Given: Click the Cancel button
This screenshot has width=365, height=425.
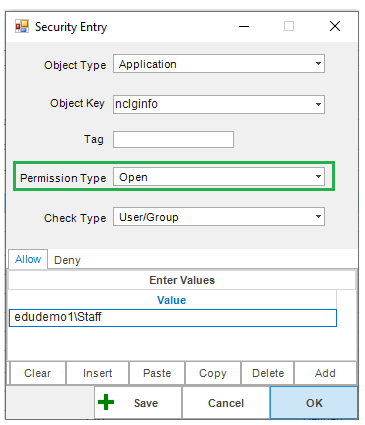Looking at the screenshot, I should point(226,403).
